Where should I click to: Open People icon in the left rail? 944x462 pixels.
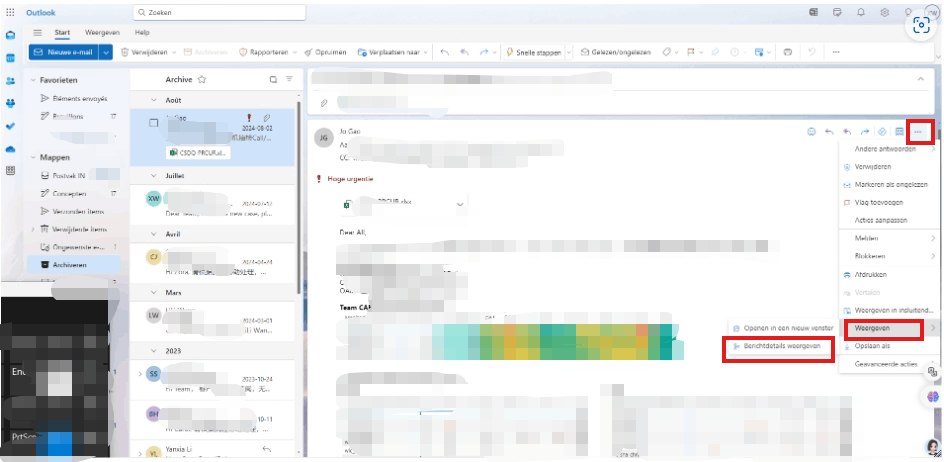[10, 81]
